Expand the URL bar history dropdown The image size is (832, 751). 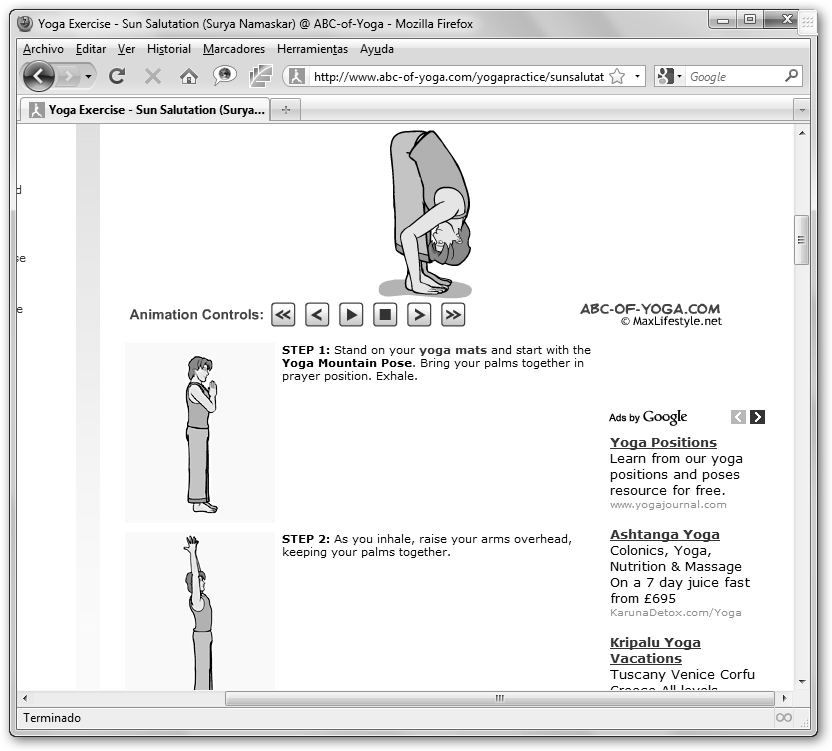tap(637, 76)
